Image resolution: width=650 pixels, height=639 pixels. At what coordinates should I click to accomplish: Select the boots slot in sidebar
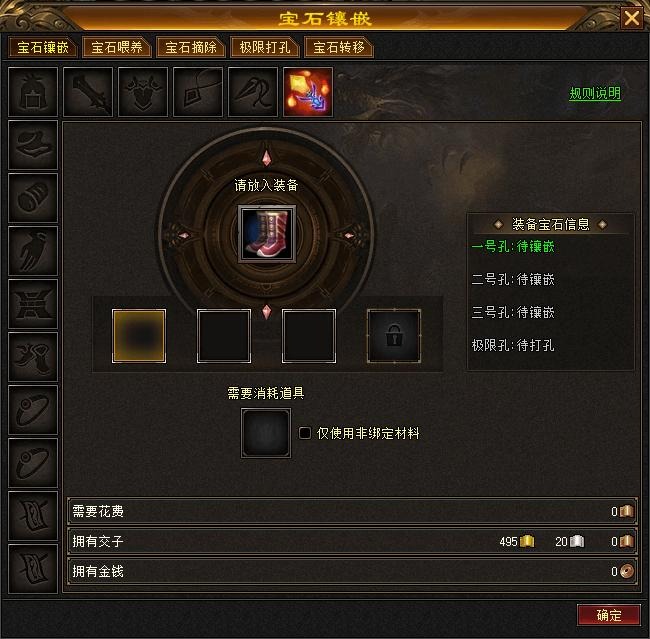(x=33, y=357)
